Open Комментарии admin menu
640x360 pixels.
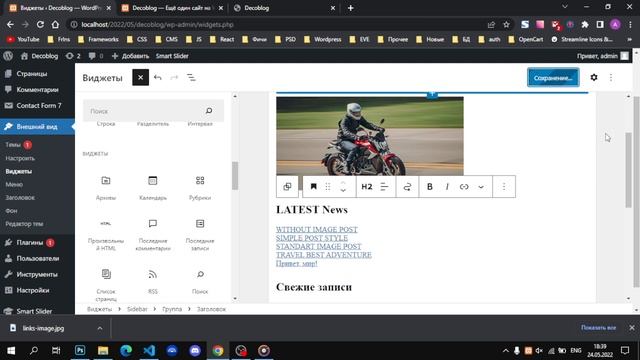37,90
